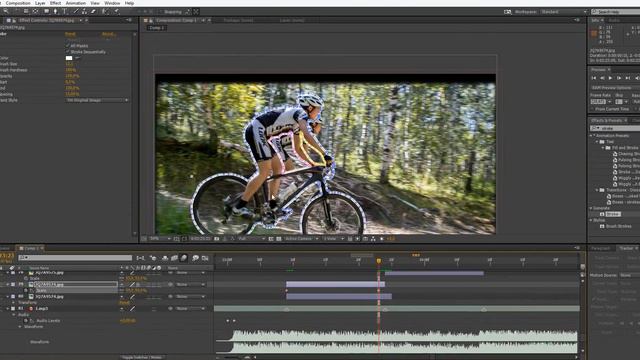Open the Help menu
Viewport: 640px width, 360px height.
[x=129, y=3]
